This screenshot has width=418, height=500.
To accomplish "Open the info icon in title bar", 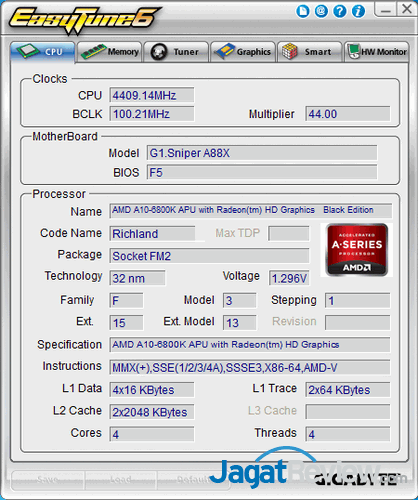I will [358, 11].
